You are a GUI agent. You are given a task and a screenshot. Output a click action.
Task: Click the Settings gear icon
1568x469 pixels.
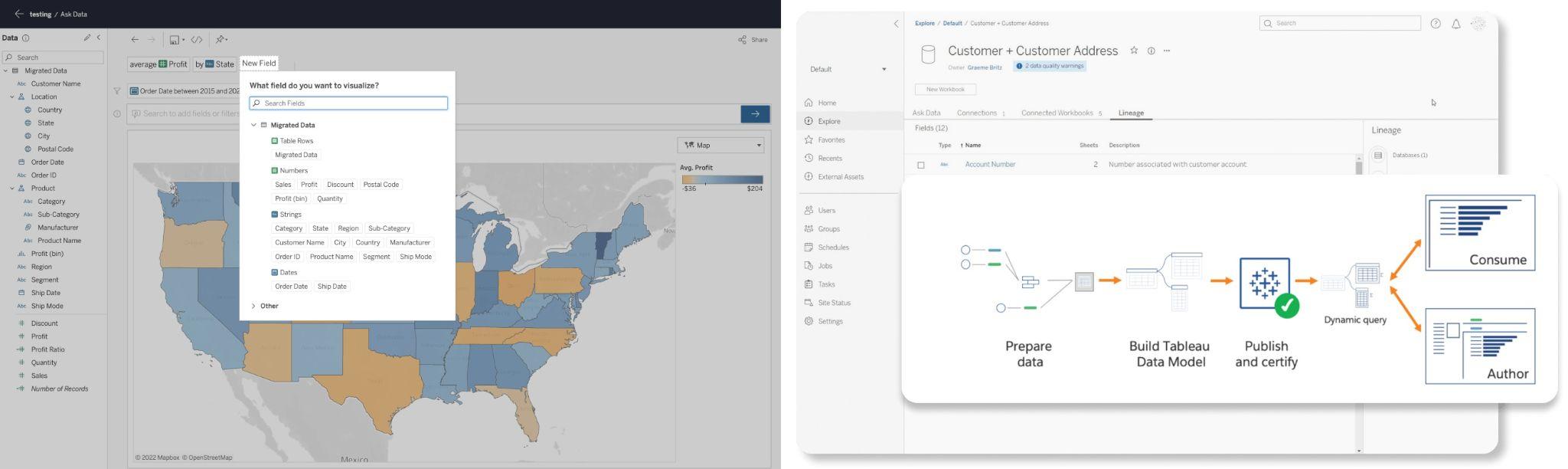[808, 321]
